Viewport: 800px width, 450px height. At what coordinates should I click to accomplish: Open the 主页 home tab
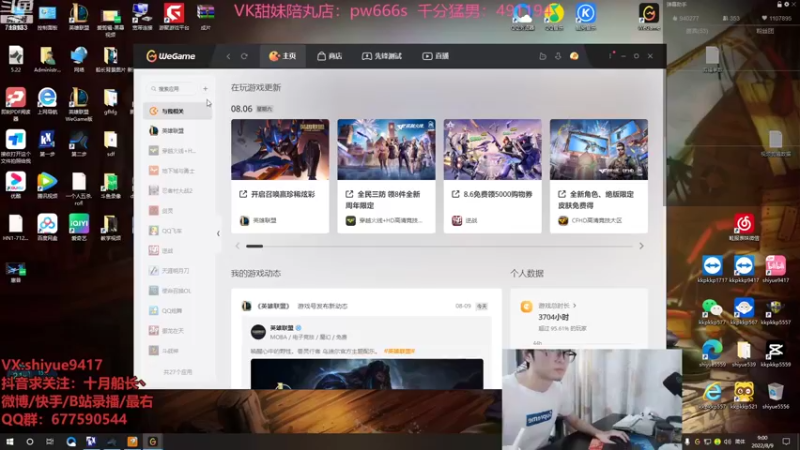click(283, 56)
